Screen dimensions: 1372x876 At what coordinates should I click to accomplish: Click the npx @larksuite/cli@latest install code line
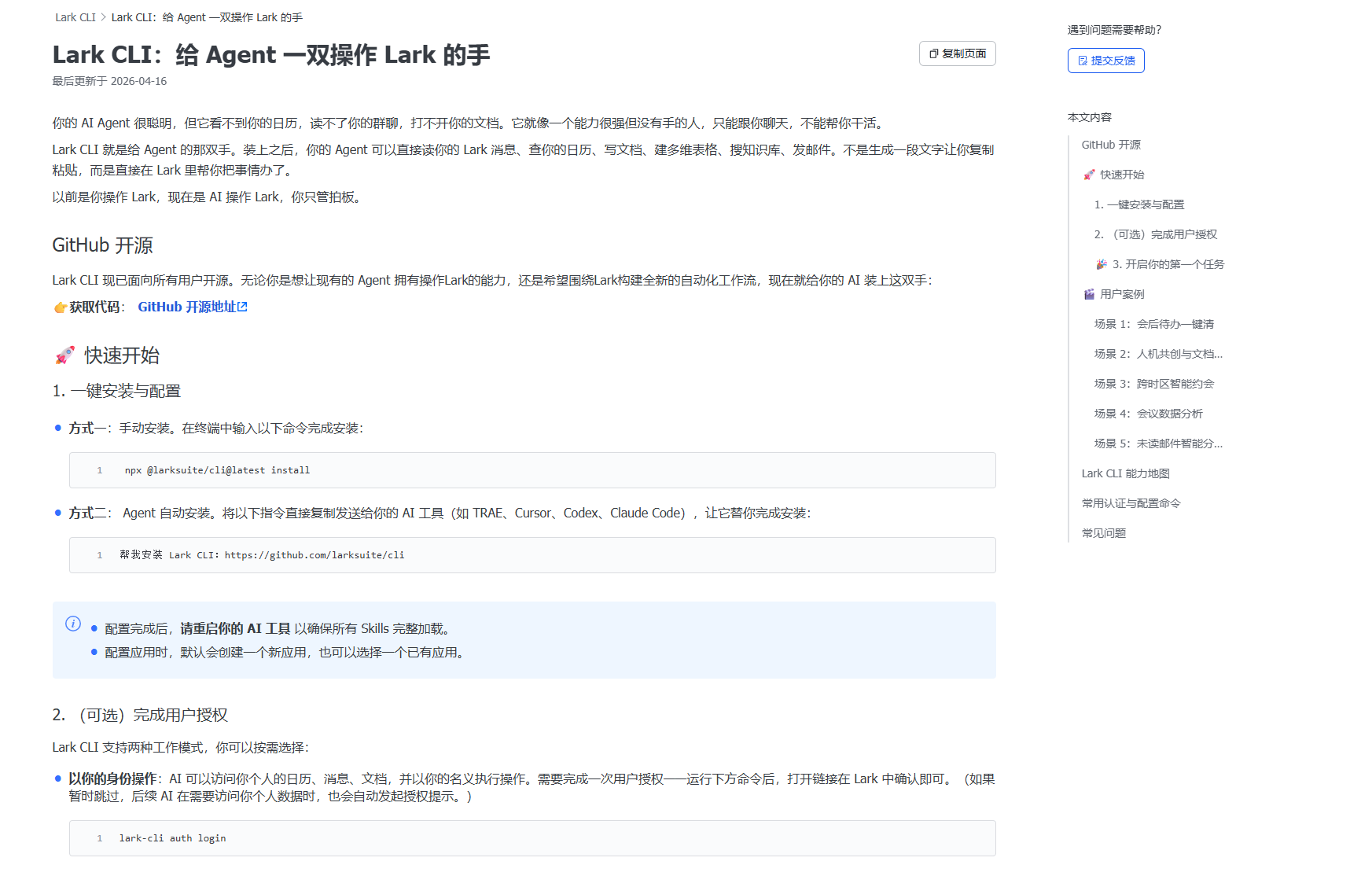coord(532,470)
